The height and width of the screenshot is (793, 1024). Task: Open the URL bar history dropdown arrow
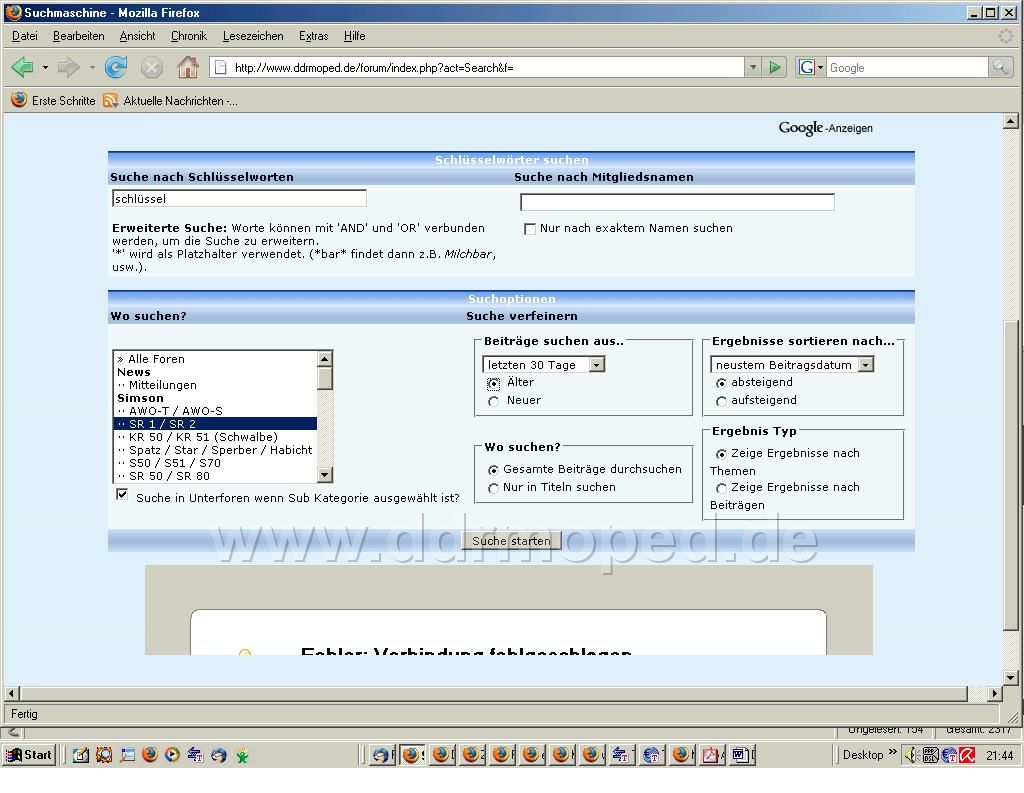click(753, 68)
